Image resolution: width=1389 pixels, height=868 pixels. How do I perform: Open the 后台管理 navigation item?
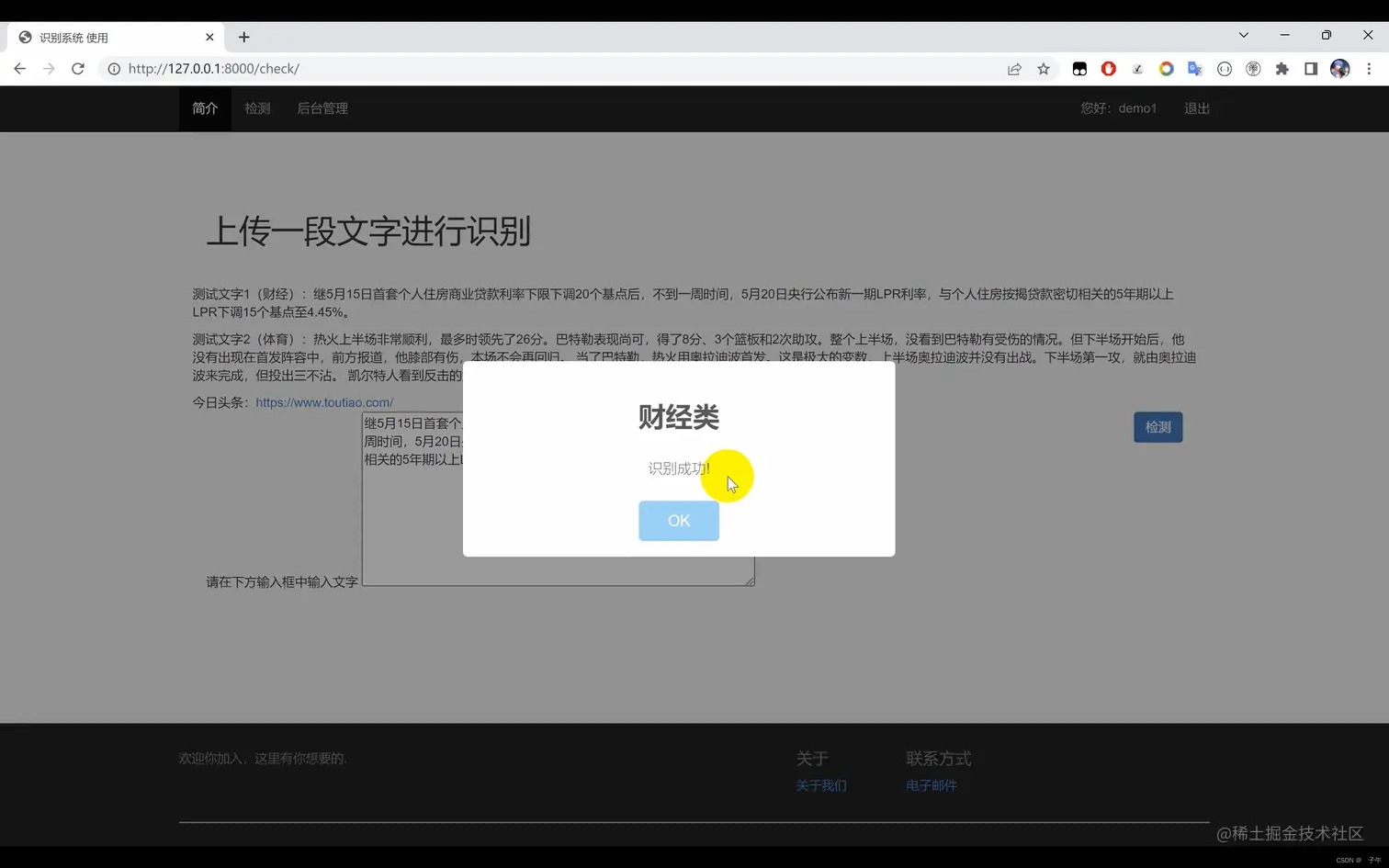point(322,108)
